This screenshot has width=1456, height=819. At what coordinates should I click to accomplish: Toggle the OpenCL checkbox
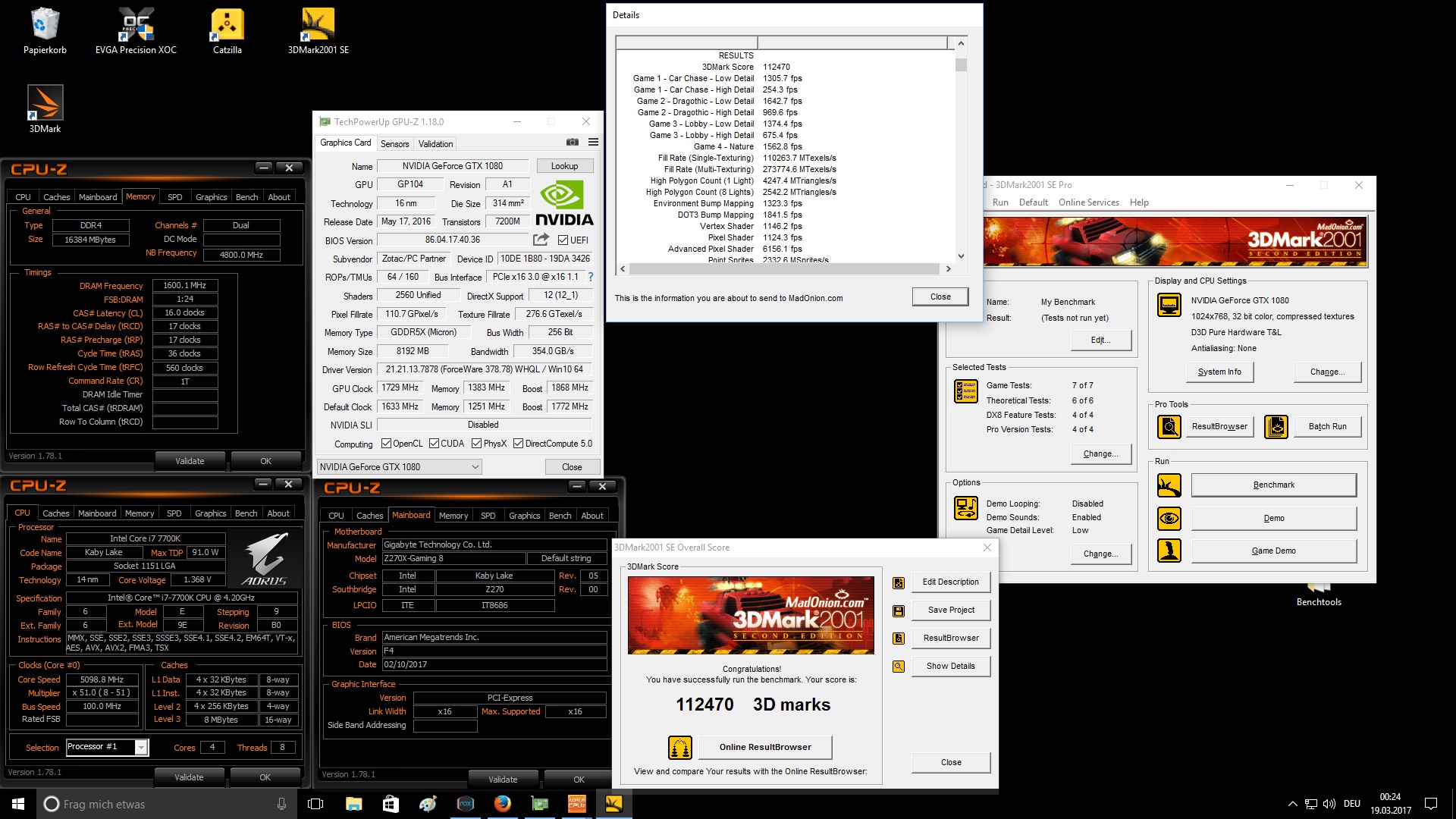[386, 444]
